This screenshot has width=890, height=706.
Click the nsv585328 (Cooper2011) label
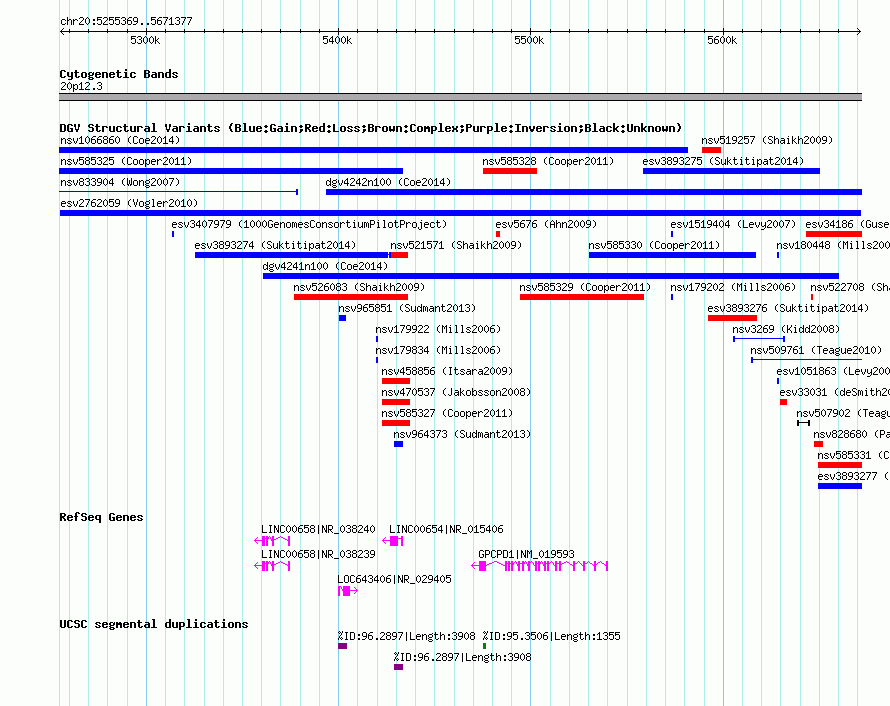coord(548,161)
